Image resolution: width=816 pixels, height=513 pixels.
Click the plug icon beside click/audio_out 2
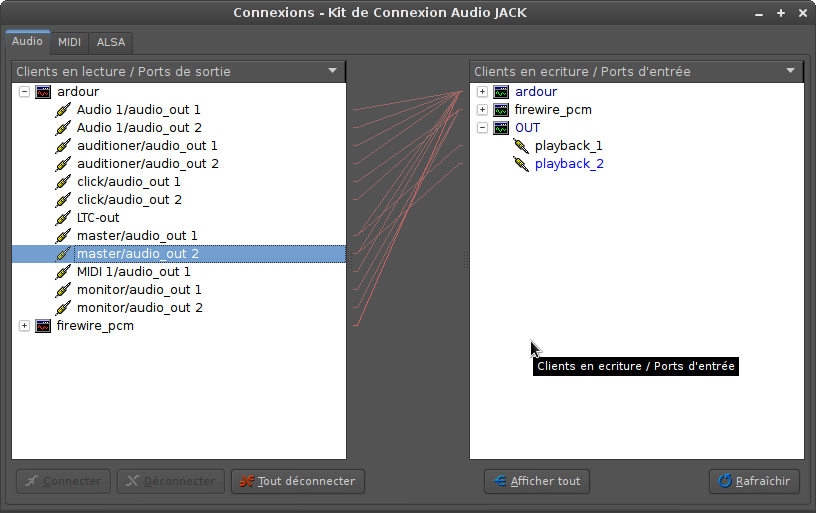coord(63,200)
